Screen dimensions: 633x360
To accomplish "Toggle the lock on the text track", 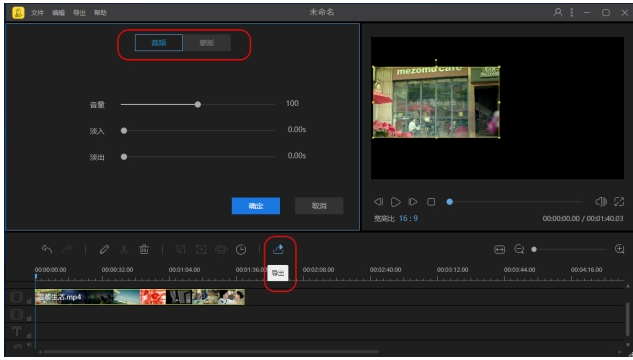I will (x=29, y=335).
